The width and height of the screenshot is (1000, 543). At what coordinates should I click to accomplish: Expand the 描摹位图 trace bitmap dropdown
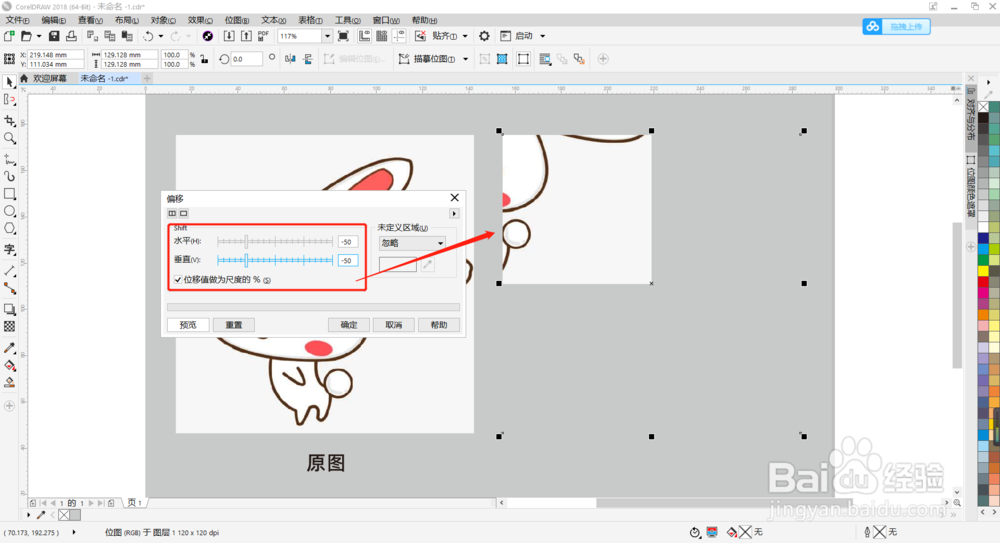point(466,59)
